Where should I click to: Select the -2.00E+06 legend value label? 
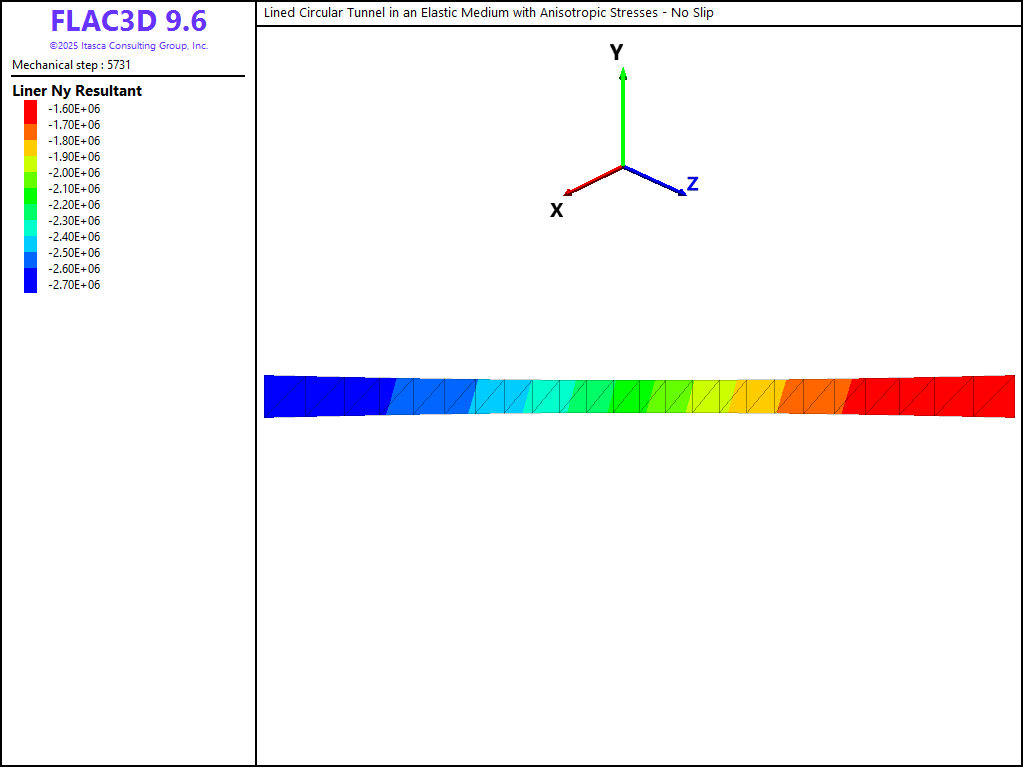coord(74,173)
